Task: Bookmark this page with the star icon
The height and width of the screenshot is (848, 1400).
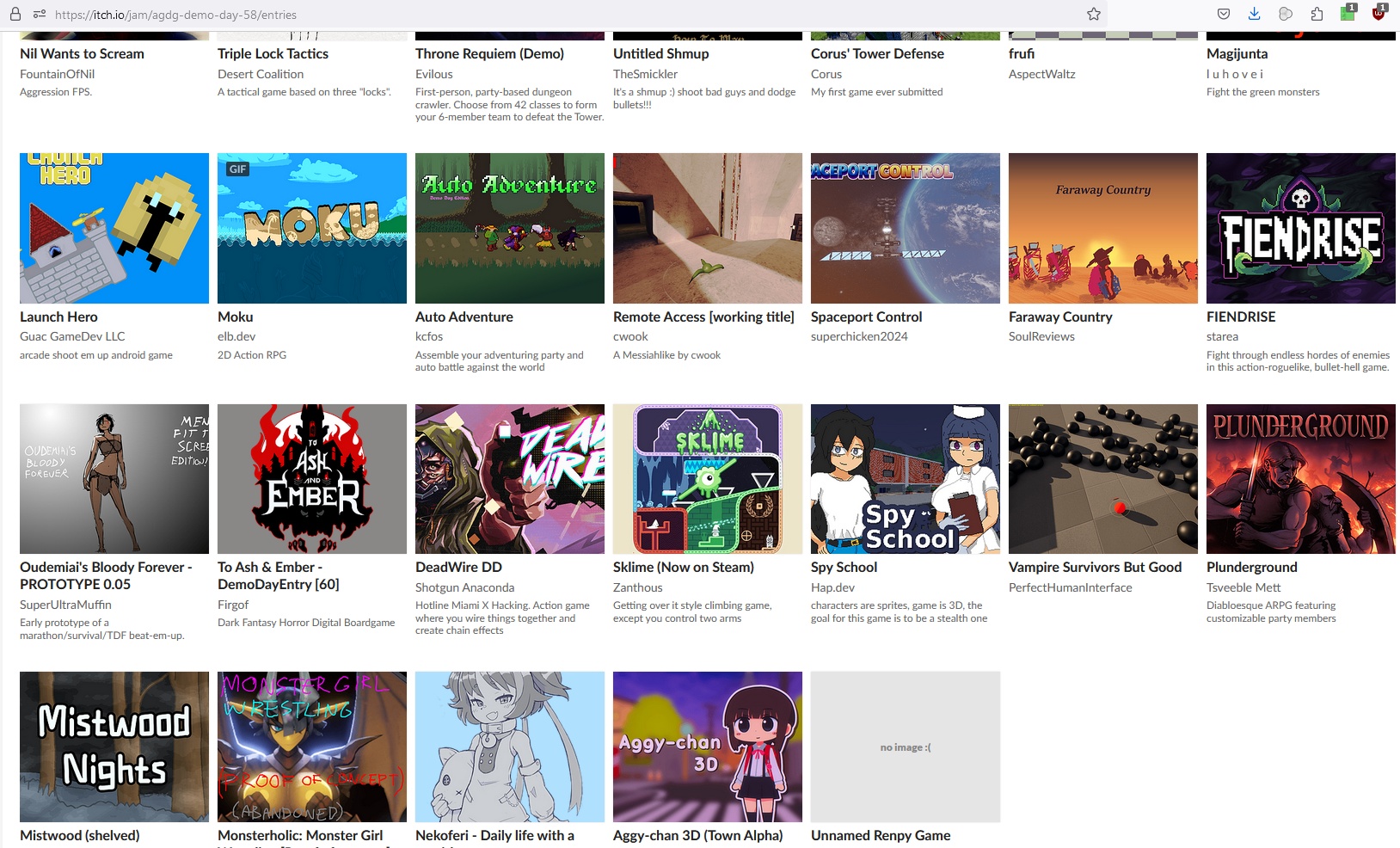Action: (x=1094, y=15)
